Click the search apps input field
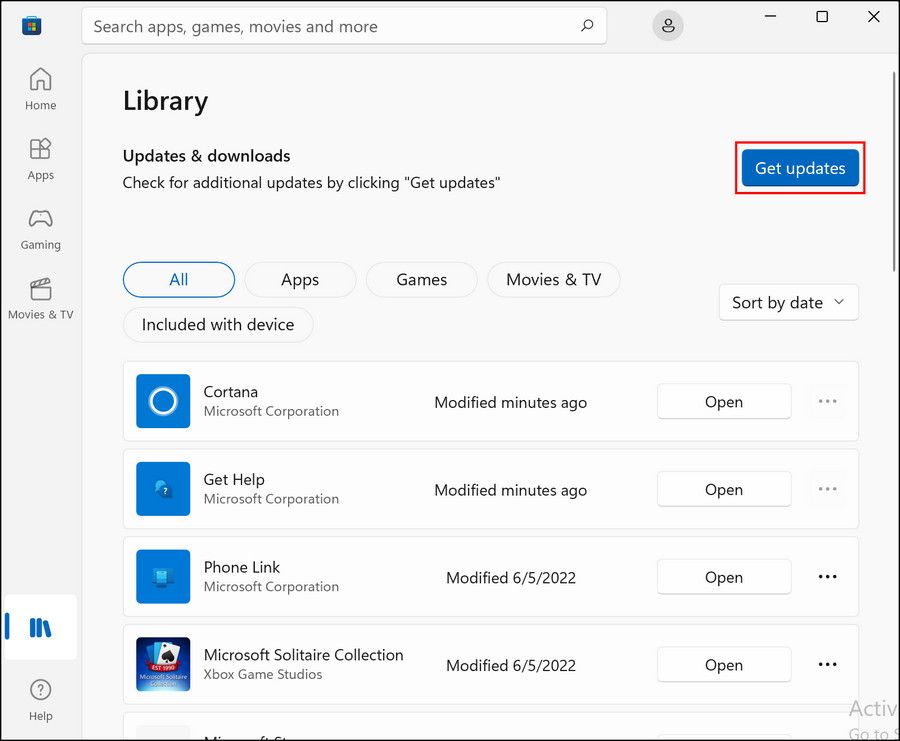The height and width of the screenshot is (741, 900). coord(330,26)
